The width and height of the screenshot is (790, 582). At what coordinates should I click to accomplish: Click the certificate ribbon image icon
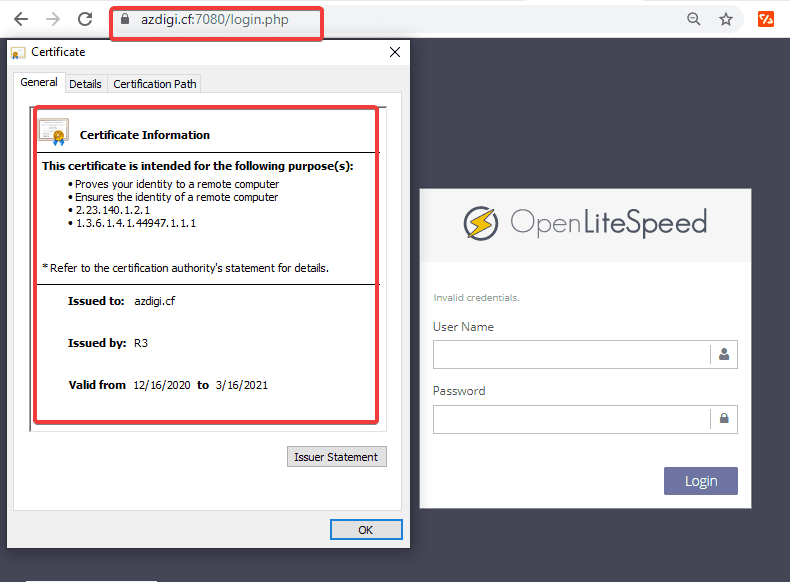[53, 132]
